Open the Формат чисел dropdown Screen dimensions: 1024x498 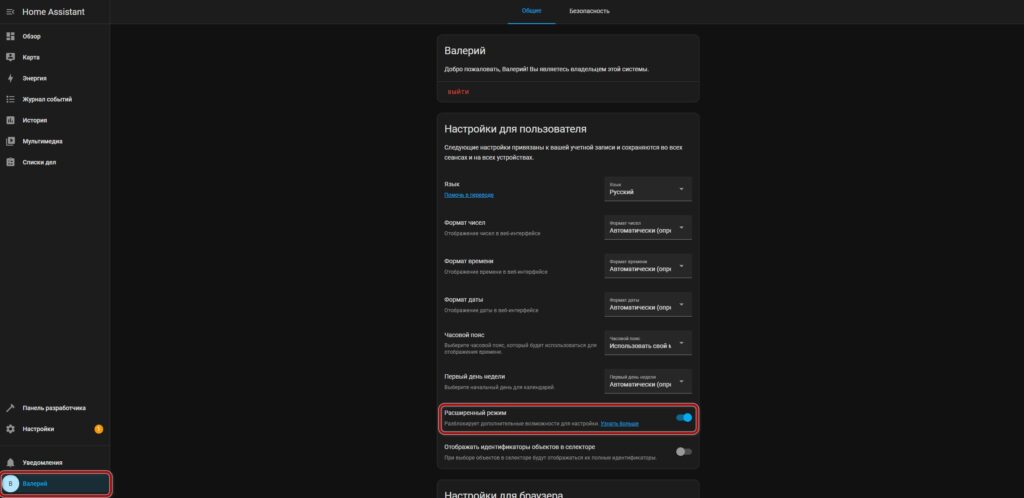tap(647, 227)
